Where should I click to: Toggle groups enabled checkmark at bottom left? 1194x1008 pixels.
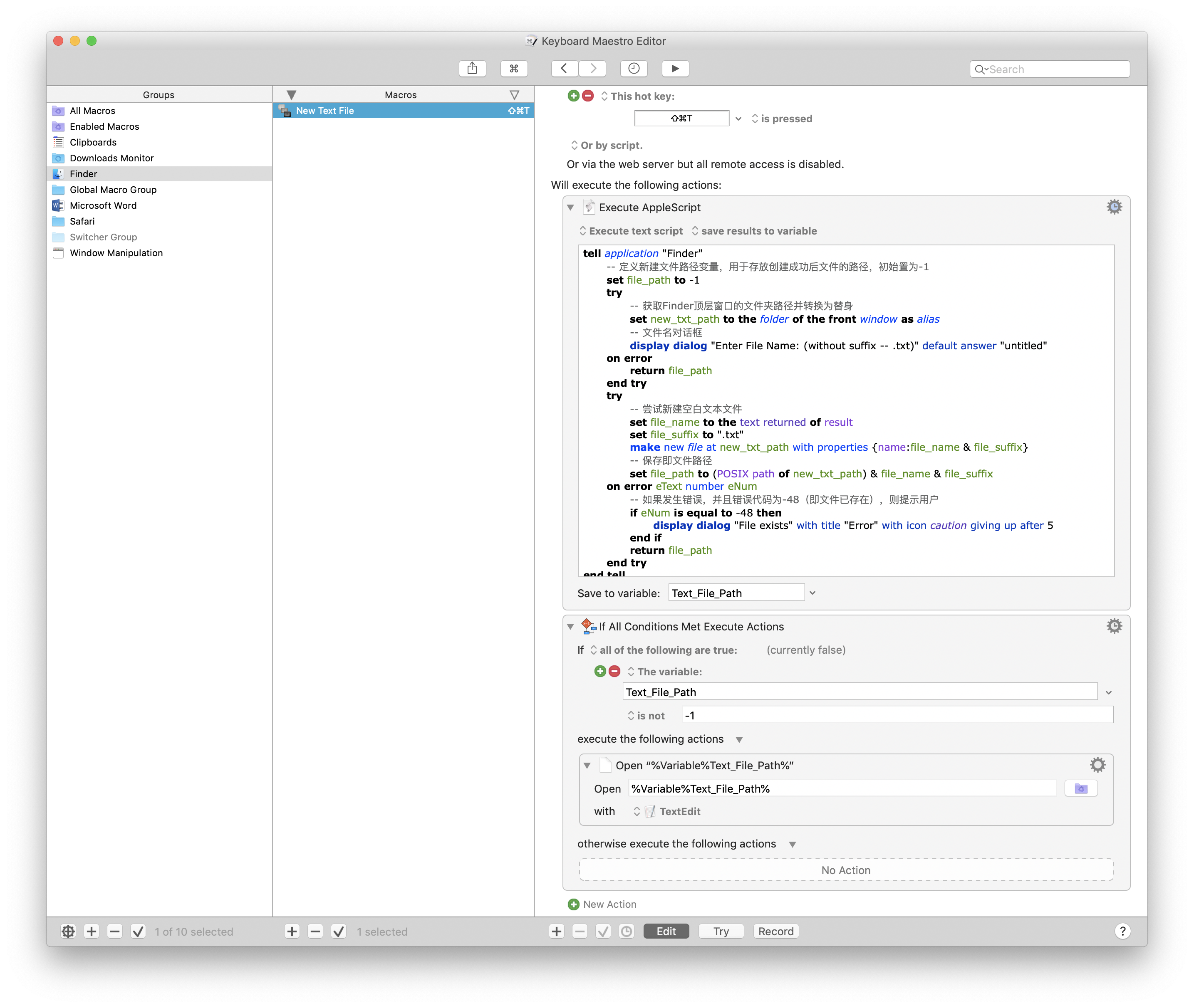tap(138, 931)
